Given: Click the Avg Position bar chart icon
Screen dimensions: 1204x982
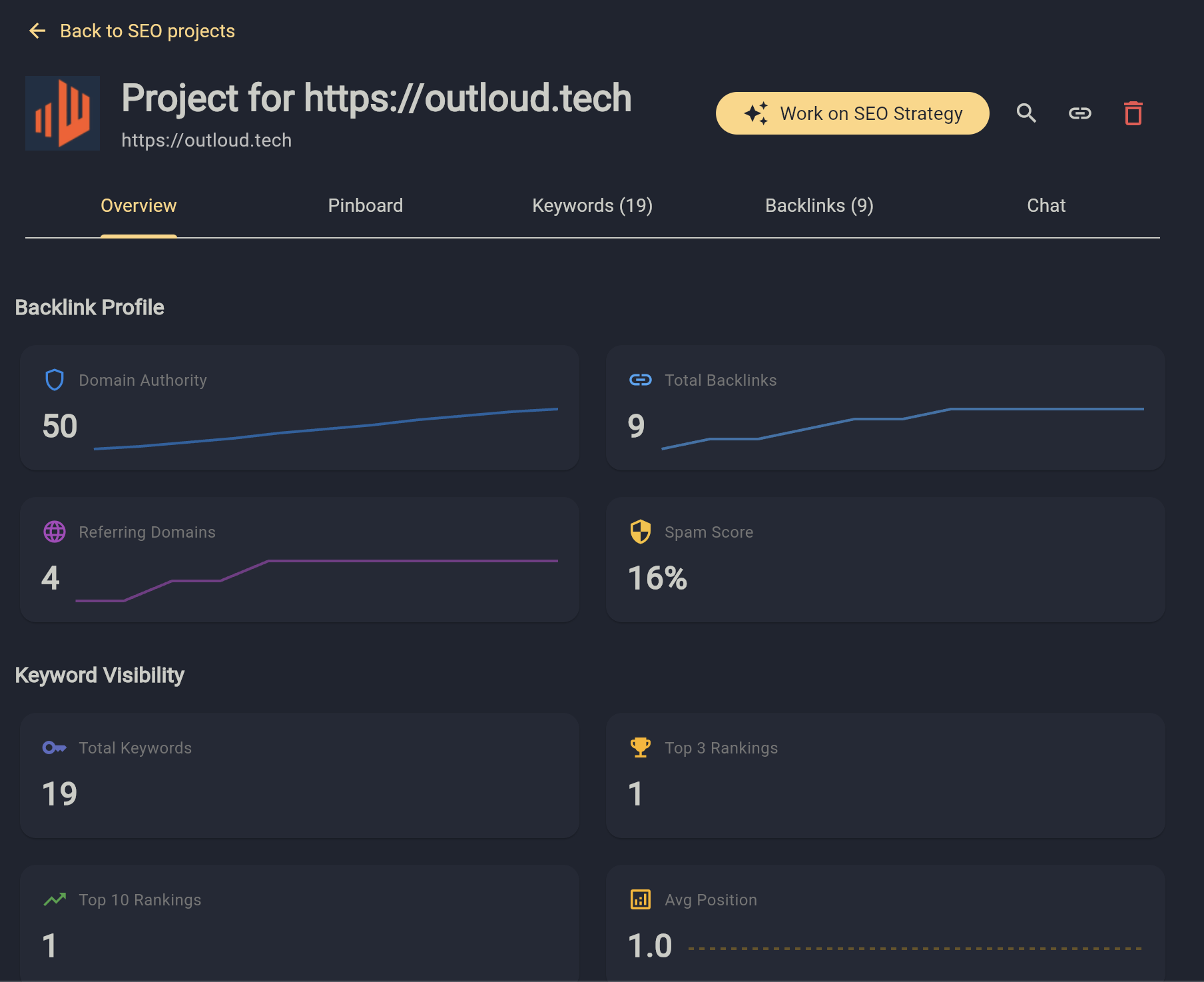Looking at the screenshot, I should point(640,899).
